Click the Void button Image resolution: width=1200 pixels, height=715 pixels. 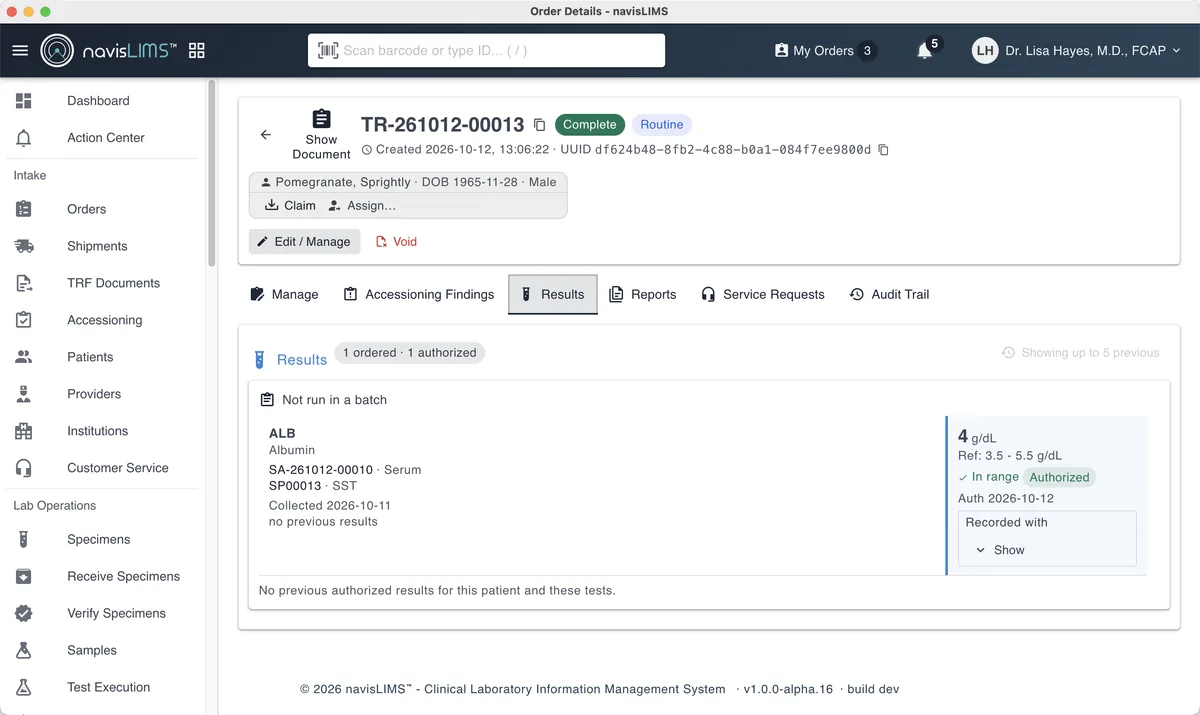point(396,241)
